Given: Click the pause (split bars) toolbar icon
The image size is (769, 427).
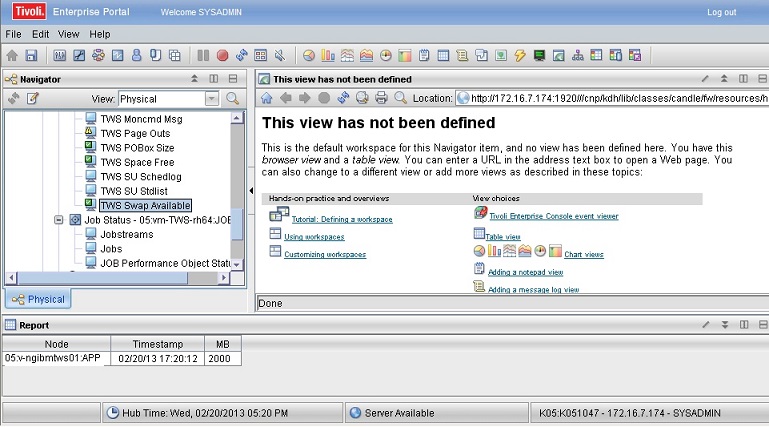Looking at the screenshot, I should [x=203, y=55].
